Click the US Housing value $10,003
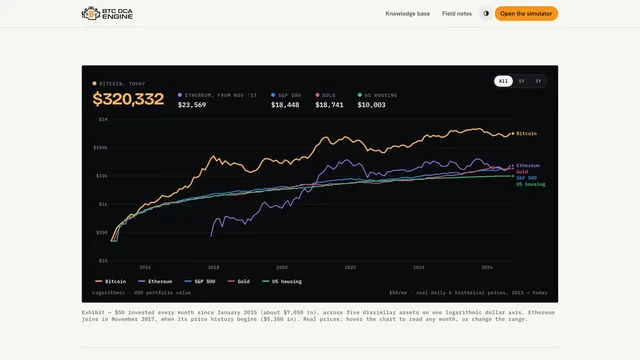The height and width of the screenshot is (360, 640). 371,105
